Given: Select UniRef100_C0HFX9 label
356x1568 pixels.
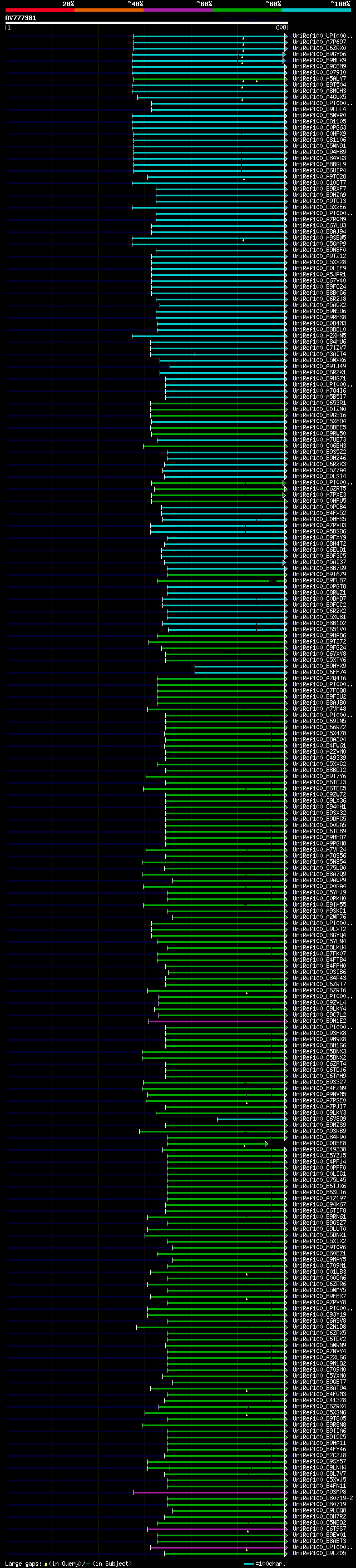Looking at the screenshot, I should click(x=319, y=134).
